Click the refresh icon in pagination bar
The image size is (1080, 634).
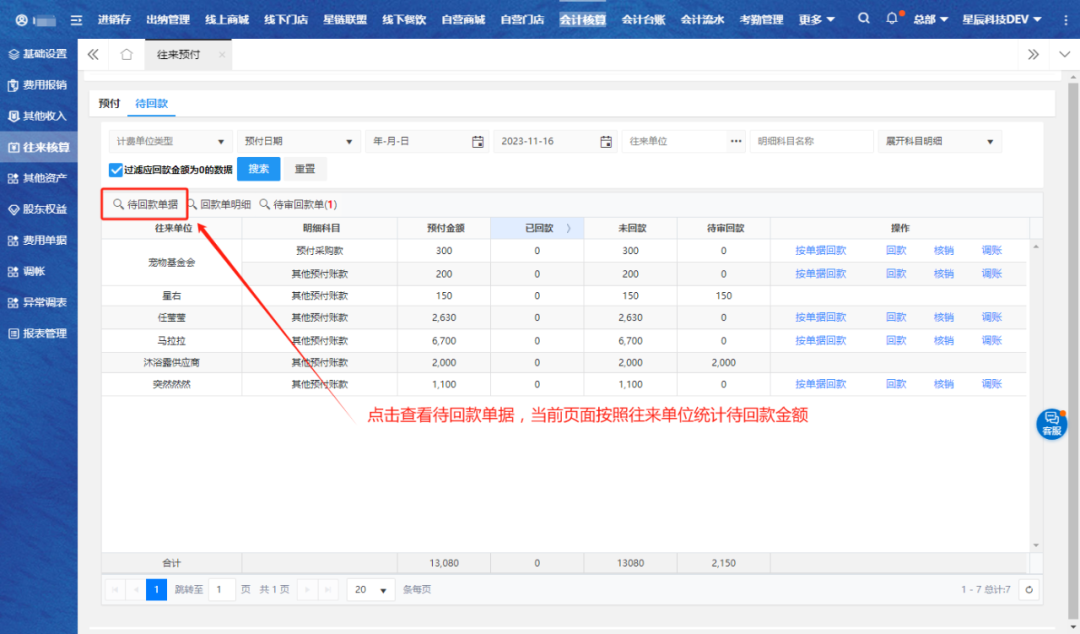click(1028, 590)
